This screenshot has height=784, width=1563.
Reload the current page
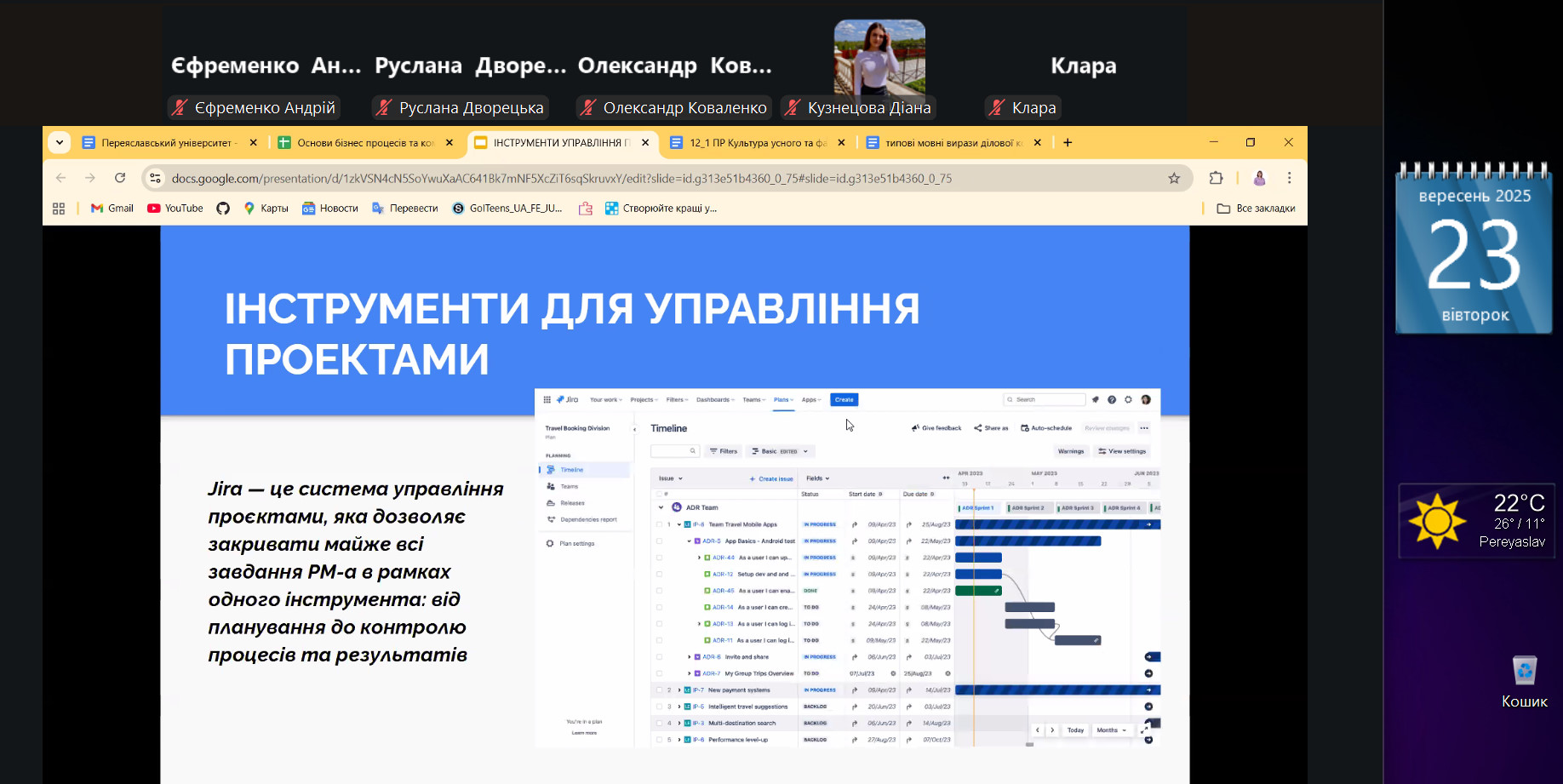click(x=120, y=178)
